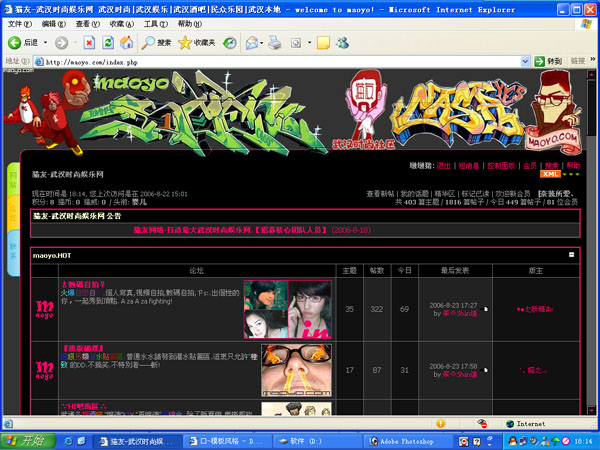This screenshot has width=600, height=450.
Task: Click the page vertical scrollbar down arrow
Action: 591,410
